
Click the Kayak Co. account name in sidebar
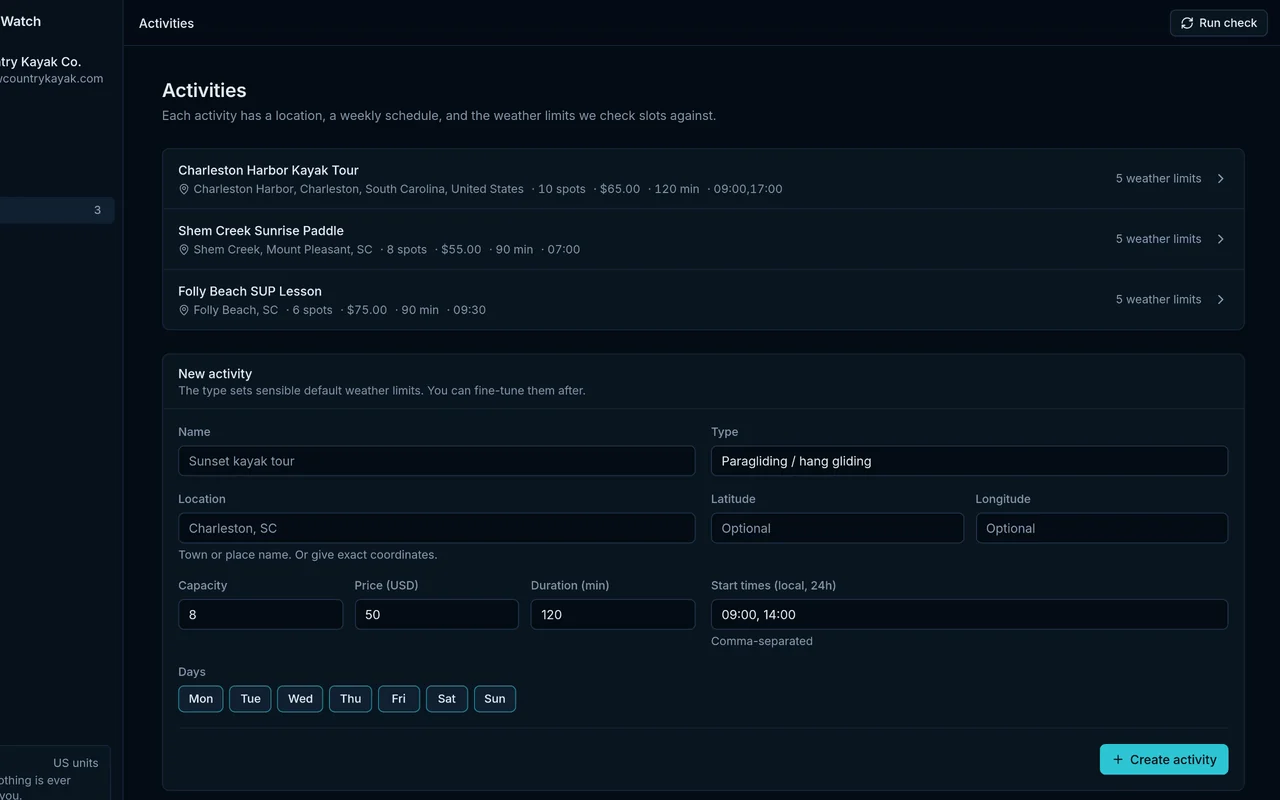(40, 62)
